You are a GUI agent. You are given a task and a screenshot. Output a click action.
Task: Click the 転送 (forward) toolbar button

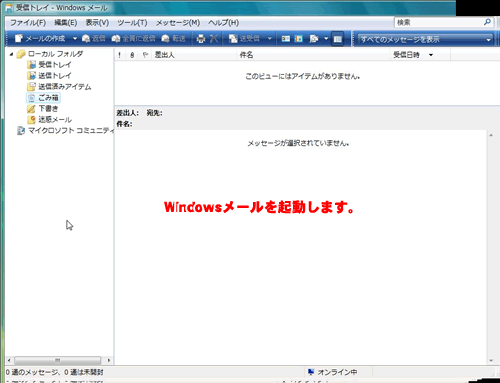click(x=173, y=39)
